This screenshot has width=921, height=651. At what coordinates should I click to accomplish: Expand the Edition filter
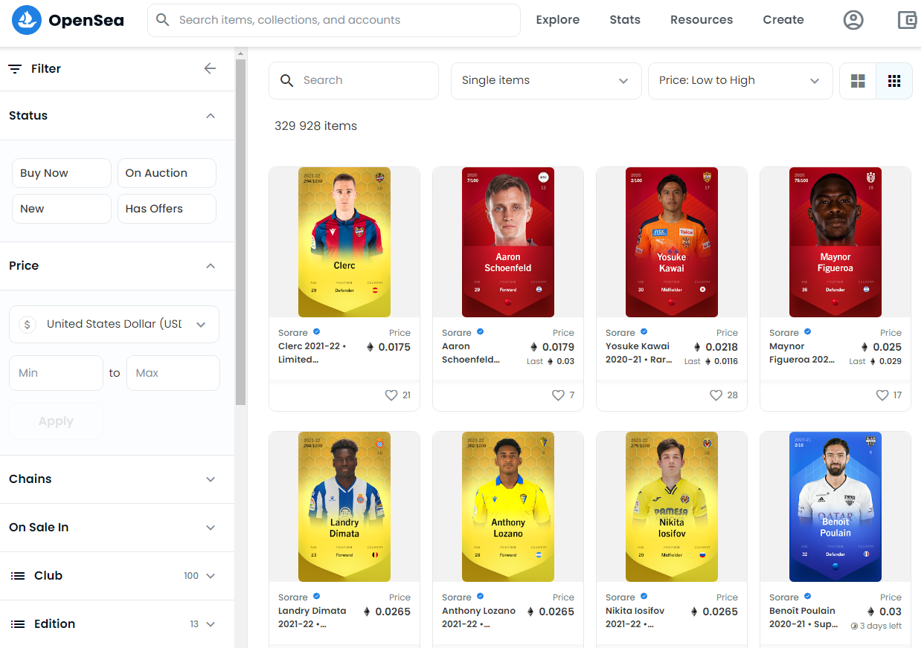pyautogui.click(x=210, y=624)
